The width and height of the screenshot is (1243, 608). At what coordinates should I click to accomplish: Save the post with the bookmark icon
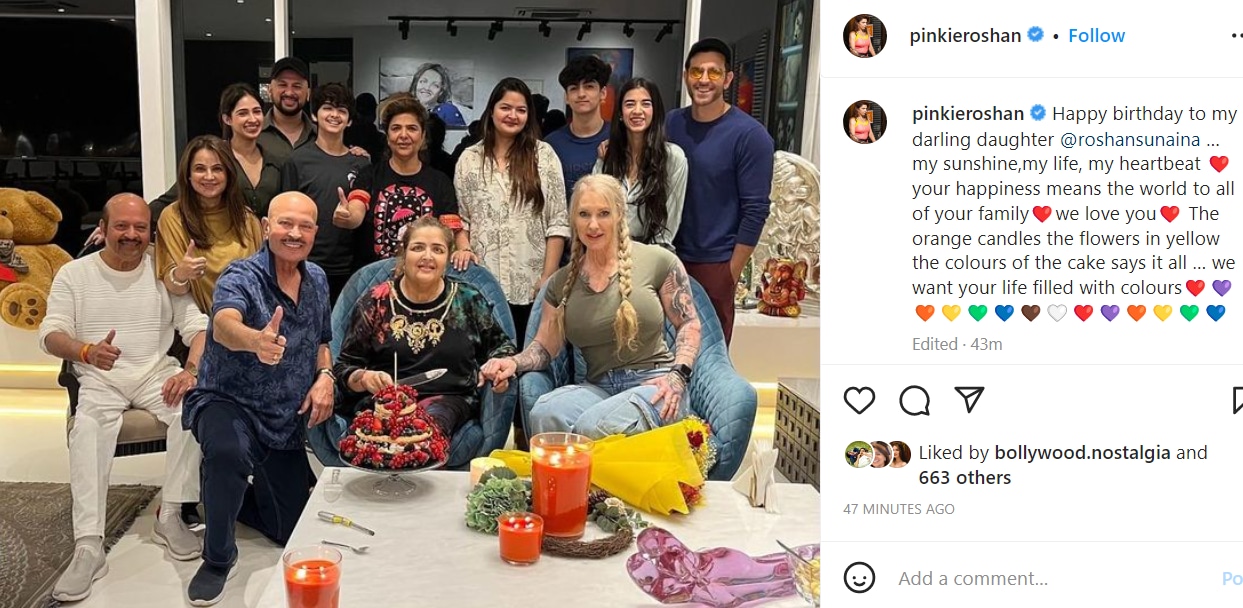coord(1237,400)
